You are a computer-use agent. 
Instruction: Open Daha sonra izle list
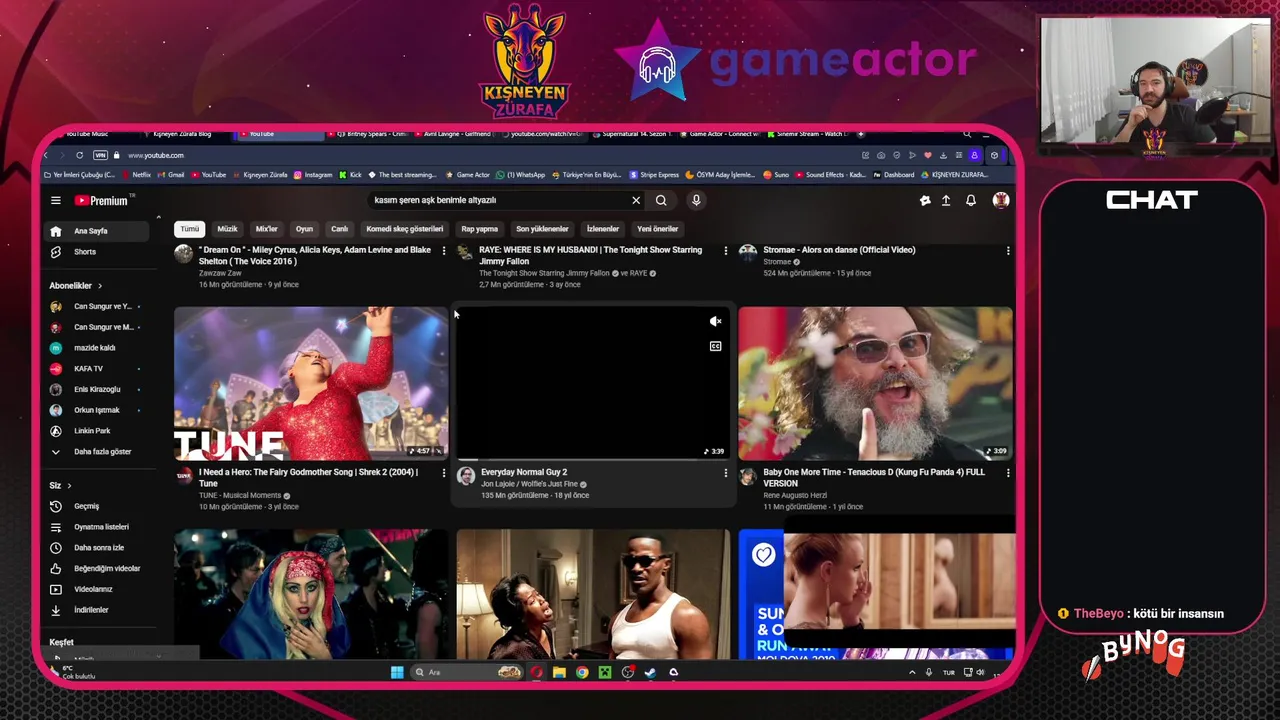tap(98, 548)
